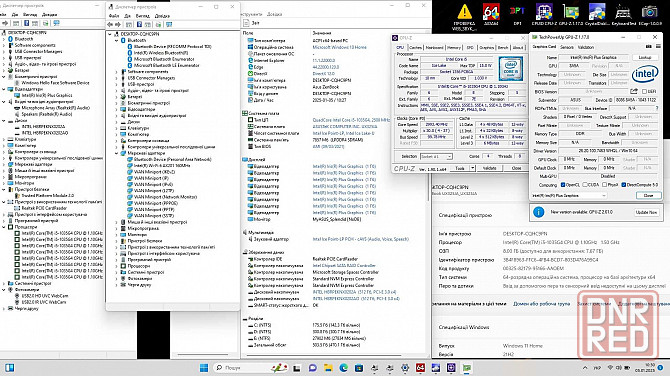Switch to Validation tab in GPU-Z
The height and width of the screenshot is (376, 670).
pos(585,47)
